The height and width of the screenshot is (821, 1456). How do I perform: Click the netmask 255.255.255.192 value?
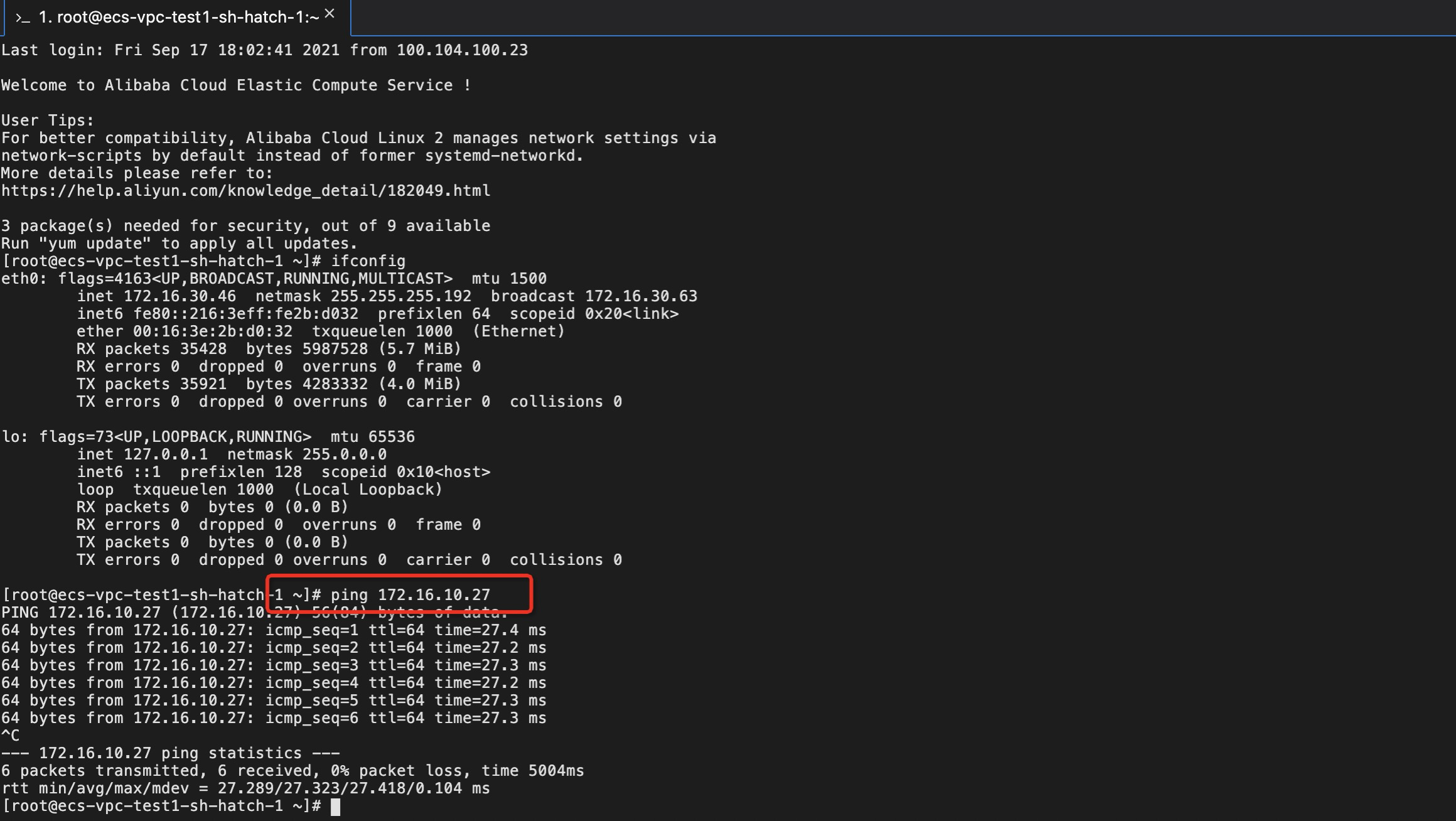click(400, 296)
